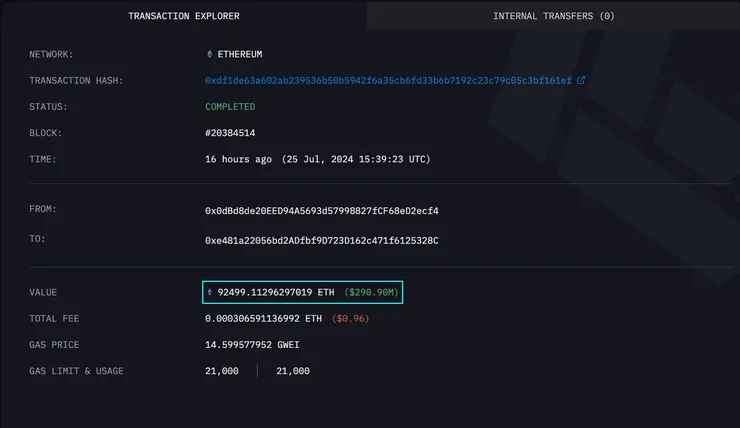The height and width of the screenshot is (428, 740).
Task: Click the STATUS: label
Action: coord(48,107)
